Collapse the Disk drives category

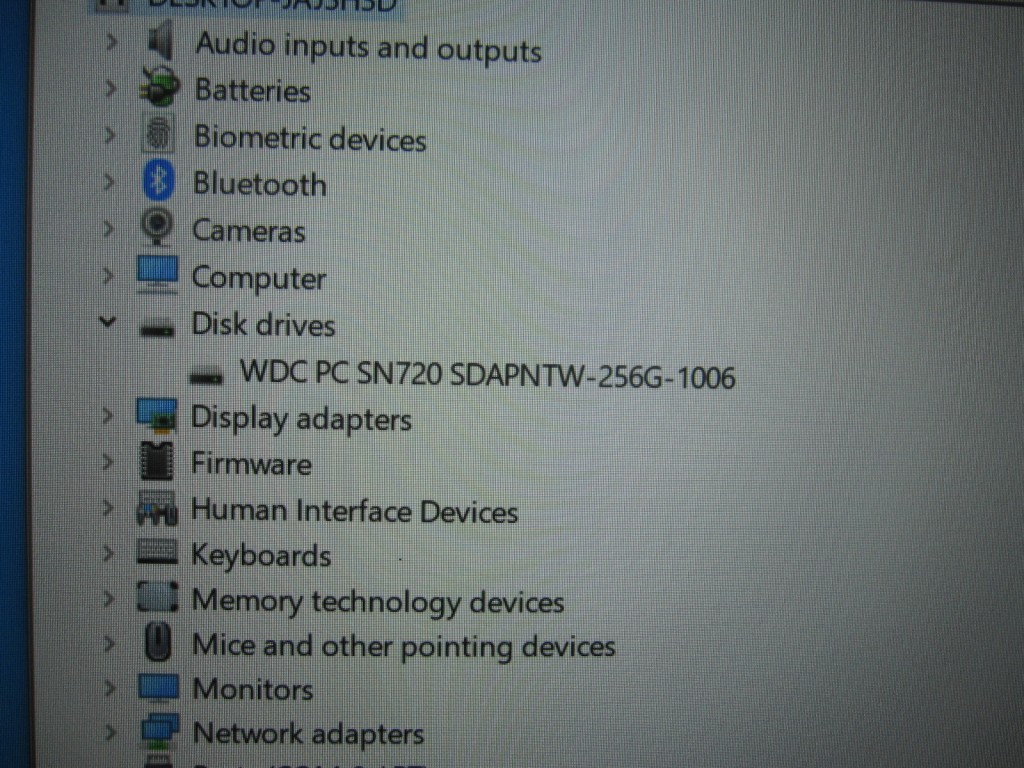(x=108, y=321)
